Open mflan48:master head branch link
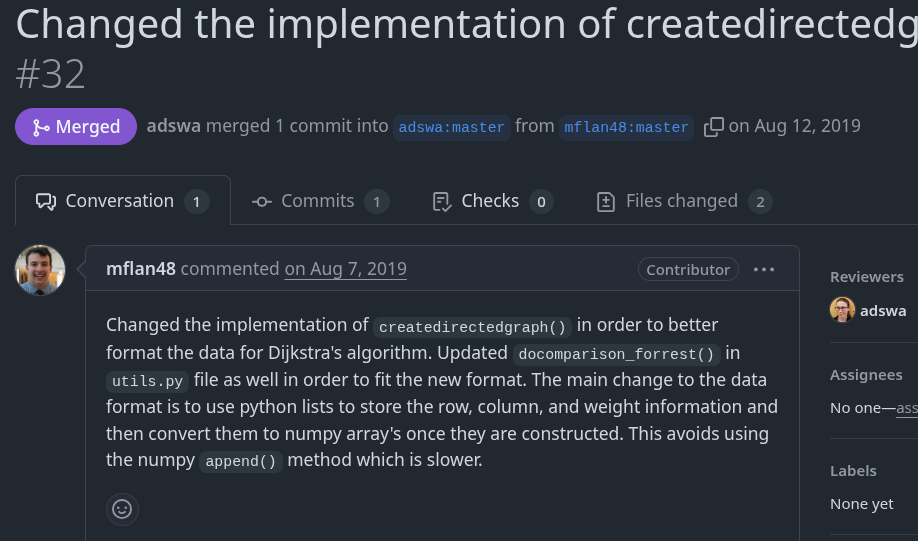This screenshot has height=541, width=918. [626, 127]
